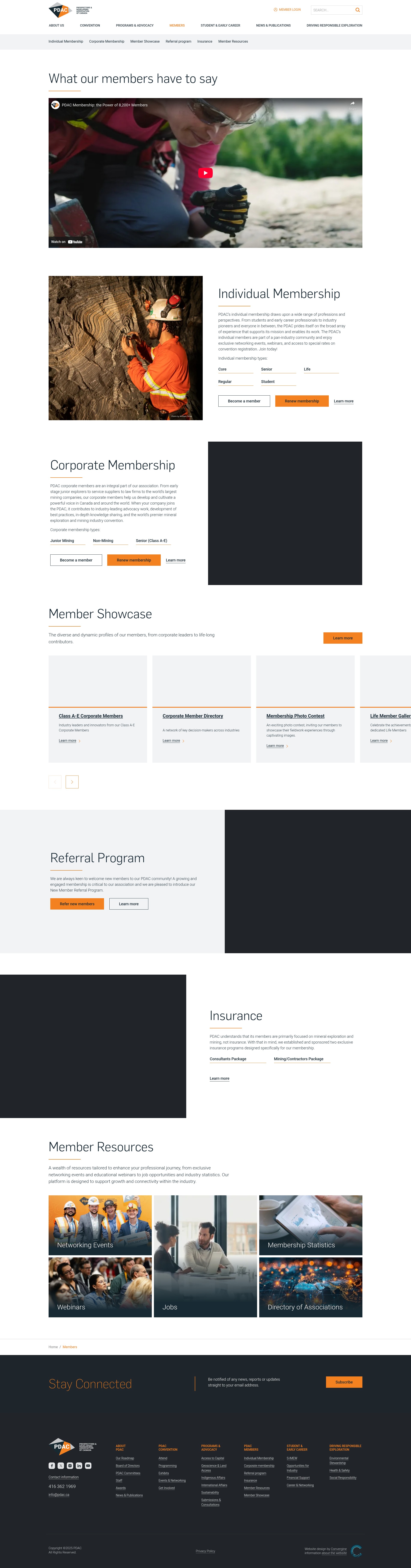Open PDAC Instagram icon in footer
This screenshot has height=1568, width=411.
pos(70,1466)
